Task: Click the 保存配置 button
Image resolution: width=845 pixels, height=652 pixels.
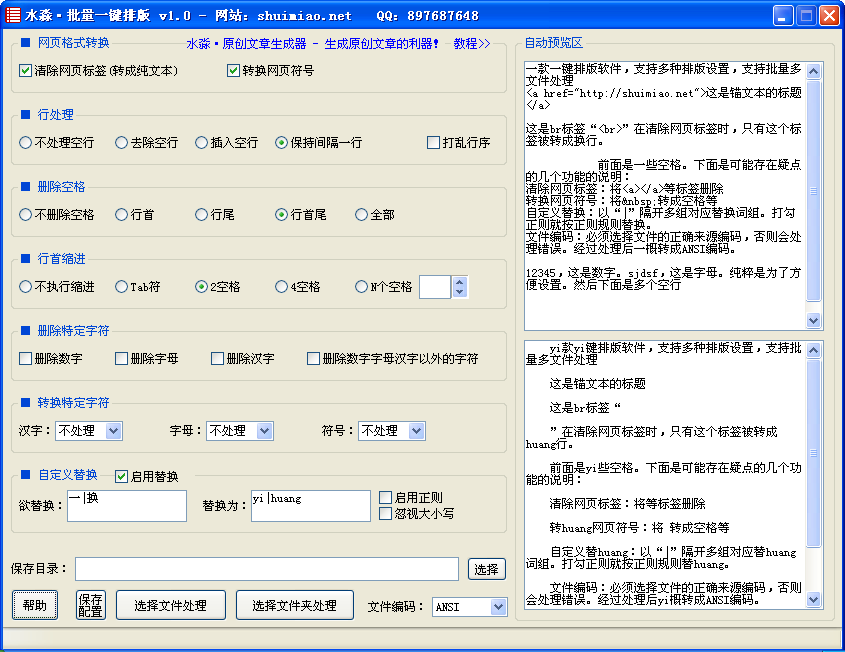Action: pyautogui.click(x=91, y=605)
